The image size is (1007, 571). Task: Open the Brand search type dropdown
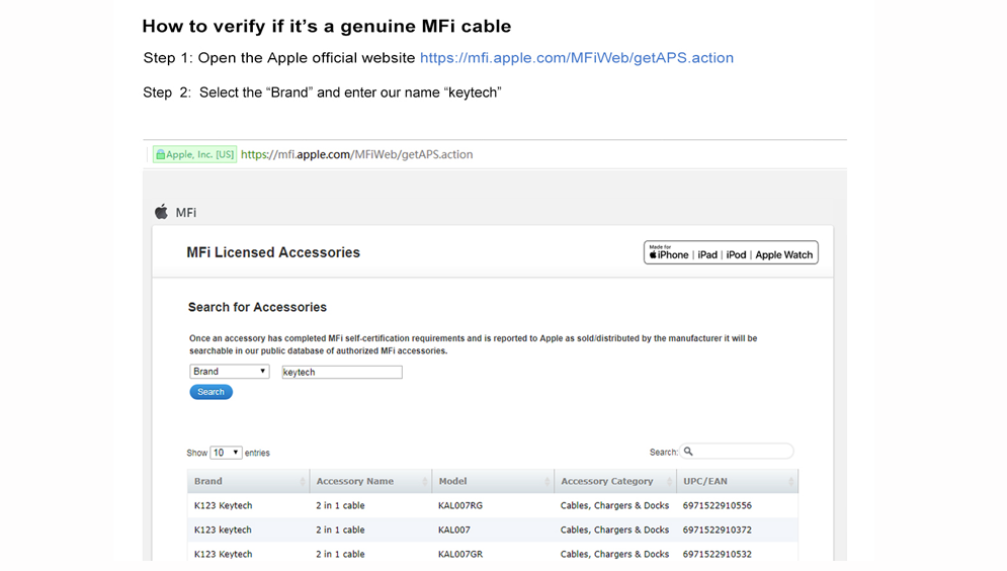coord(229,371)
